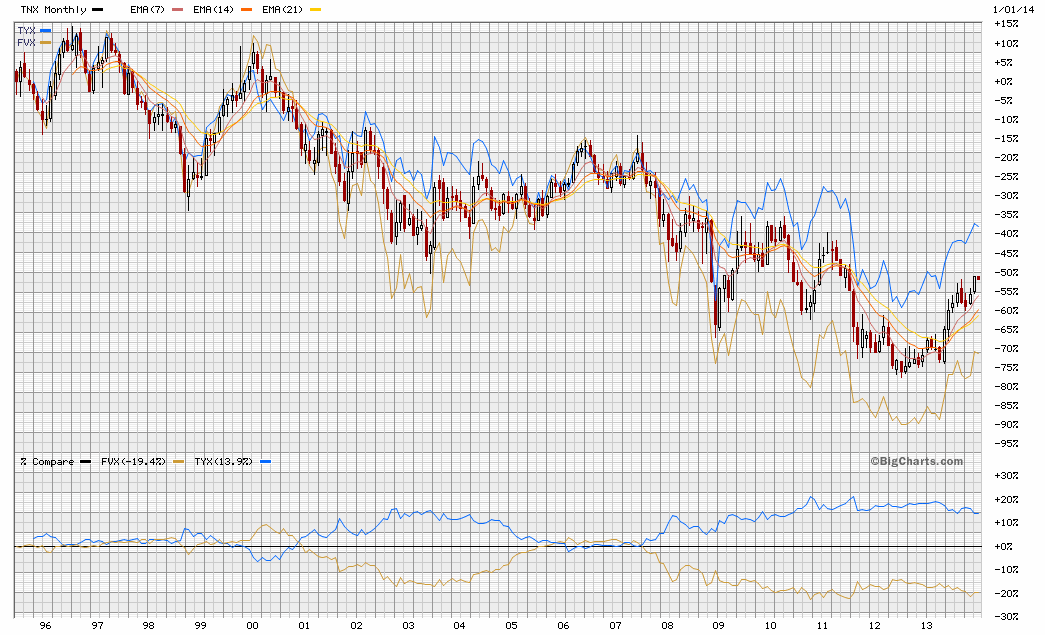Click the 04 year label on x-axis
The width and height of the screenshot is (1045, 635).
[459, 626]
